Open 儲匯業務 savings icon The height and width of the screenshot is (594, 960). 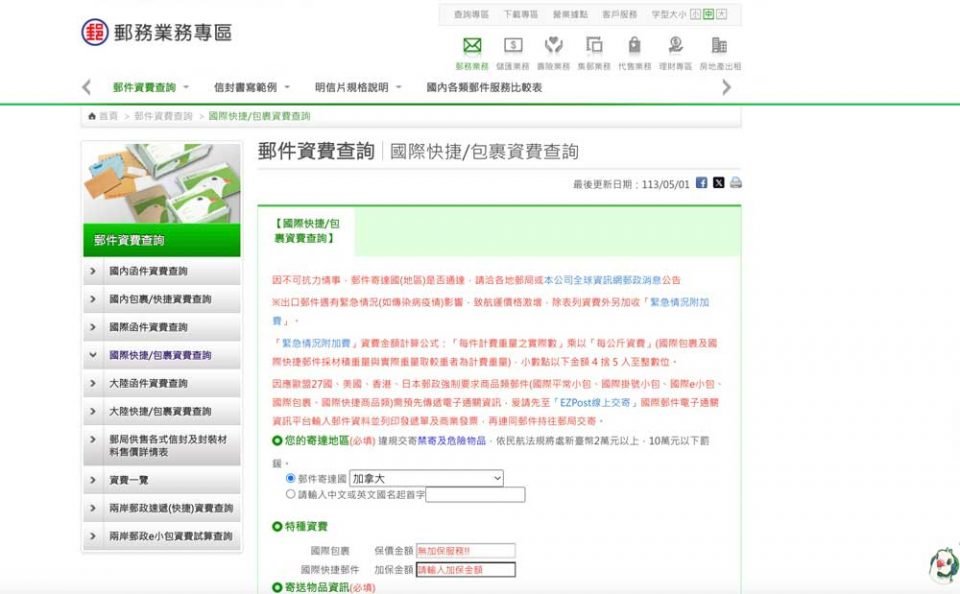(513, 47)
